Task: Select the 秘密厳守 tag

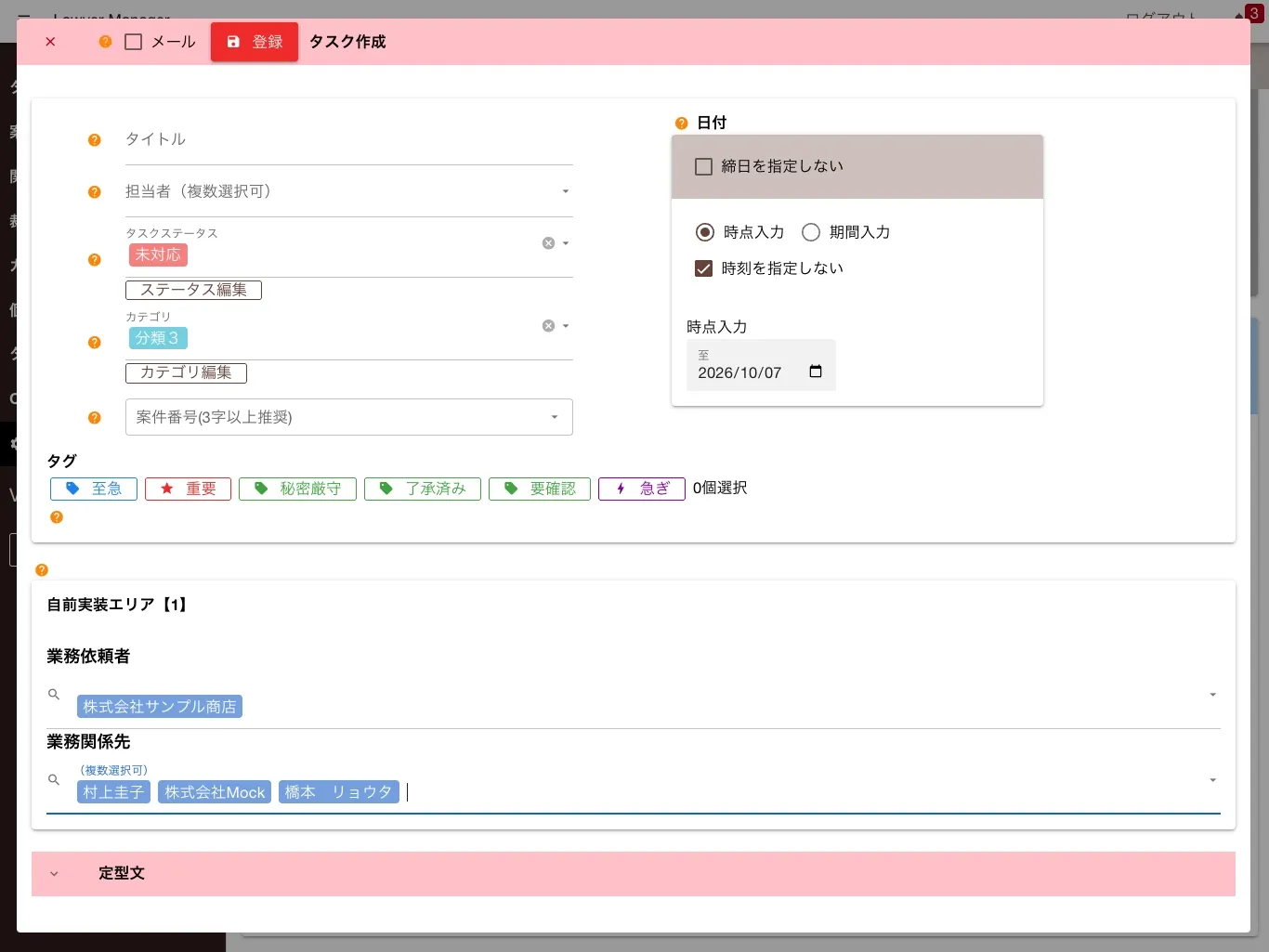Action: click(297, 489)
